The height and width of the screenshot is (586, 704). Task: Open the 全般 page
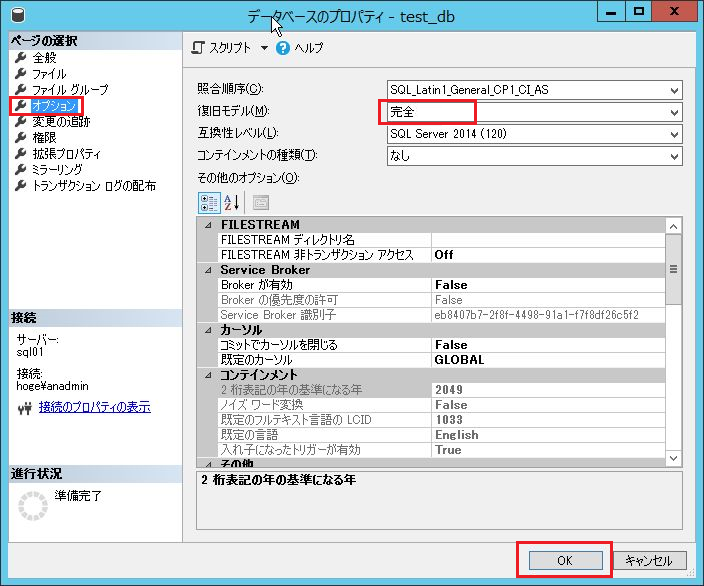[44, 58]
